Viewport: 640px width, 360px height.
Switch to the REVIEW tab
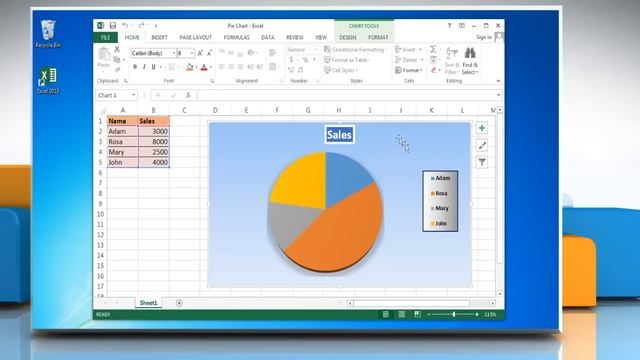(294, 38)
